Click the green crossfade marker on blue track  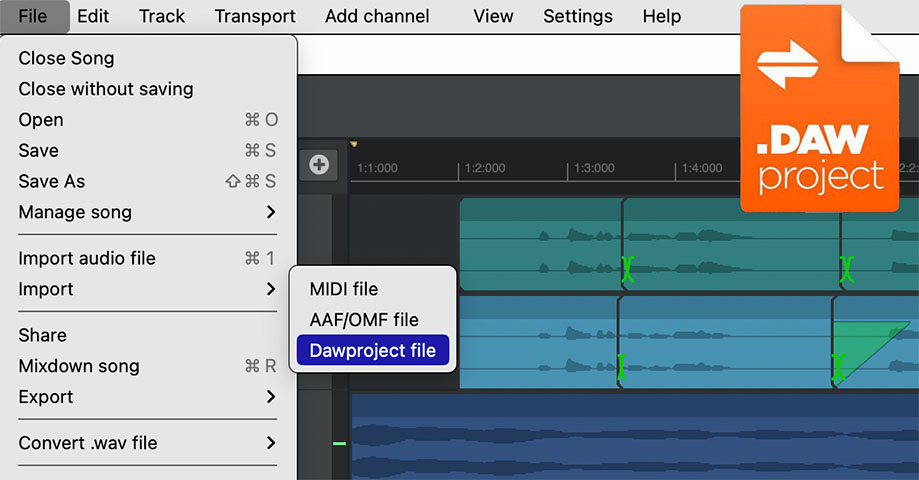(623, 367)
